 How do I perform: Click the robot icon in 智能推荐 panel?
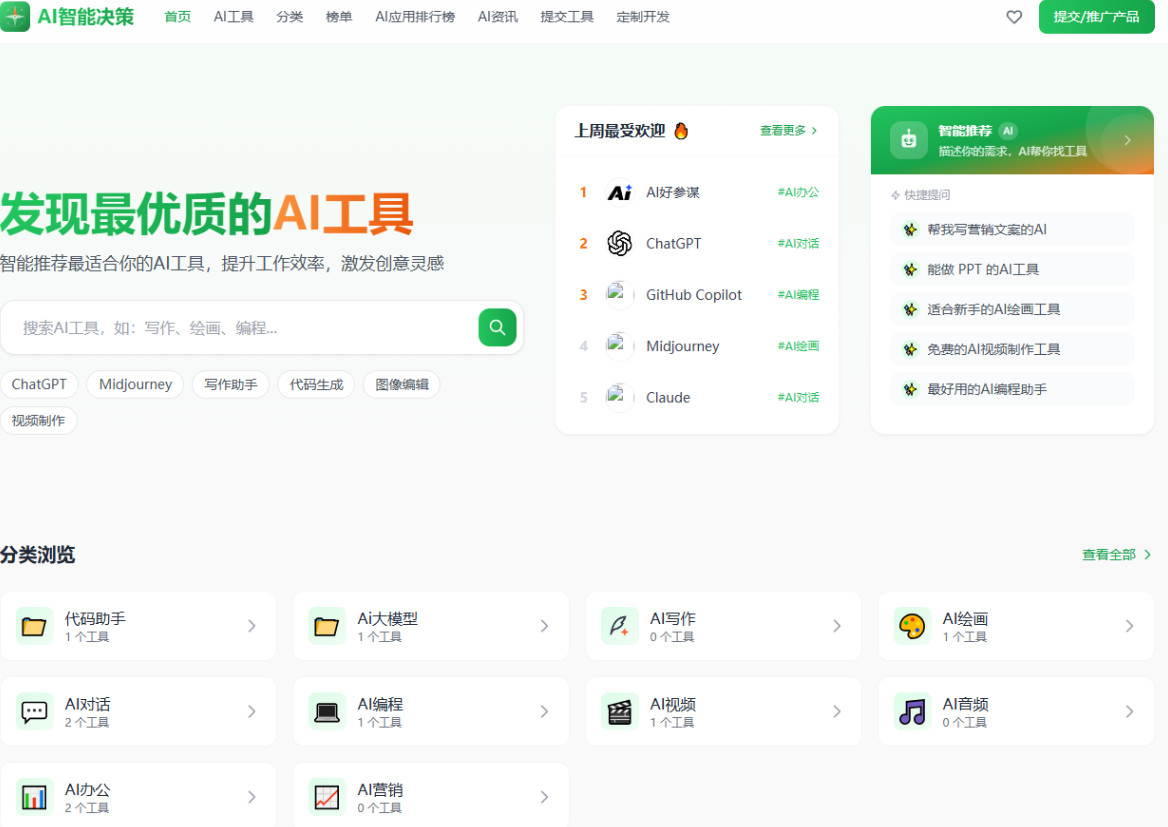(x=907, y=140)
